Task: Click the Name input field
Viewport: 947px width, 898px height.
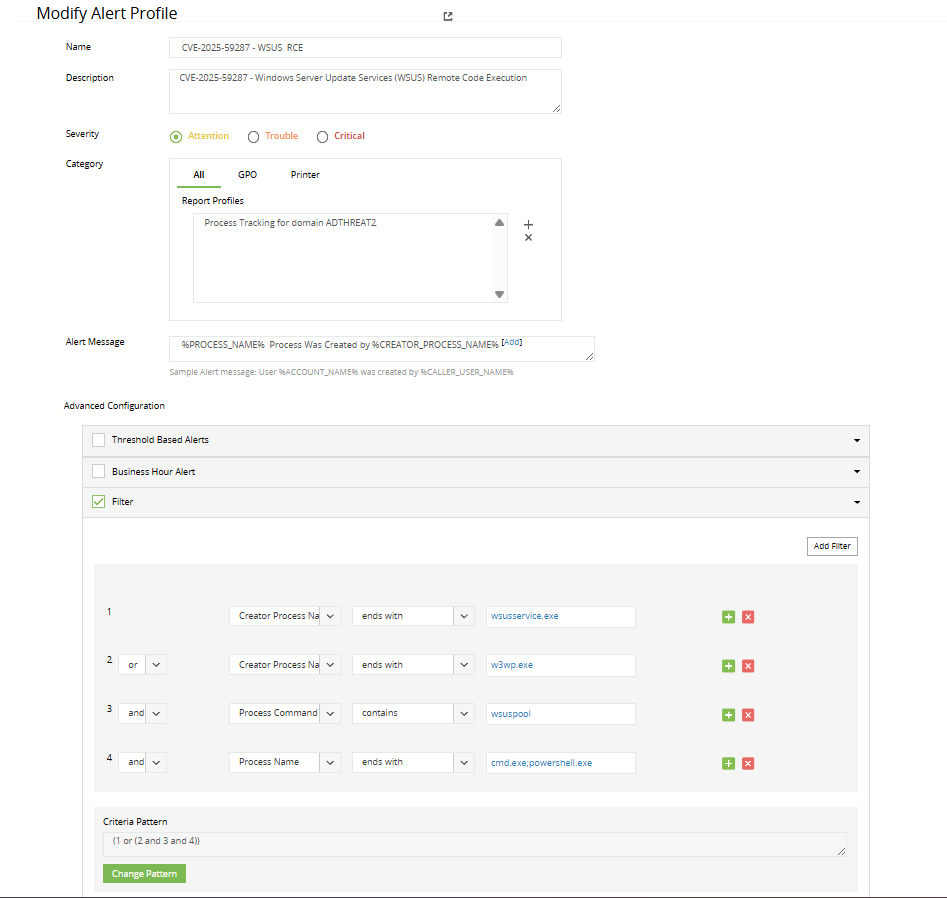Action: (x=365, y=48)
